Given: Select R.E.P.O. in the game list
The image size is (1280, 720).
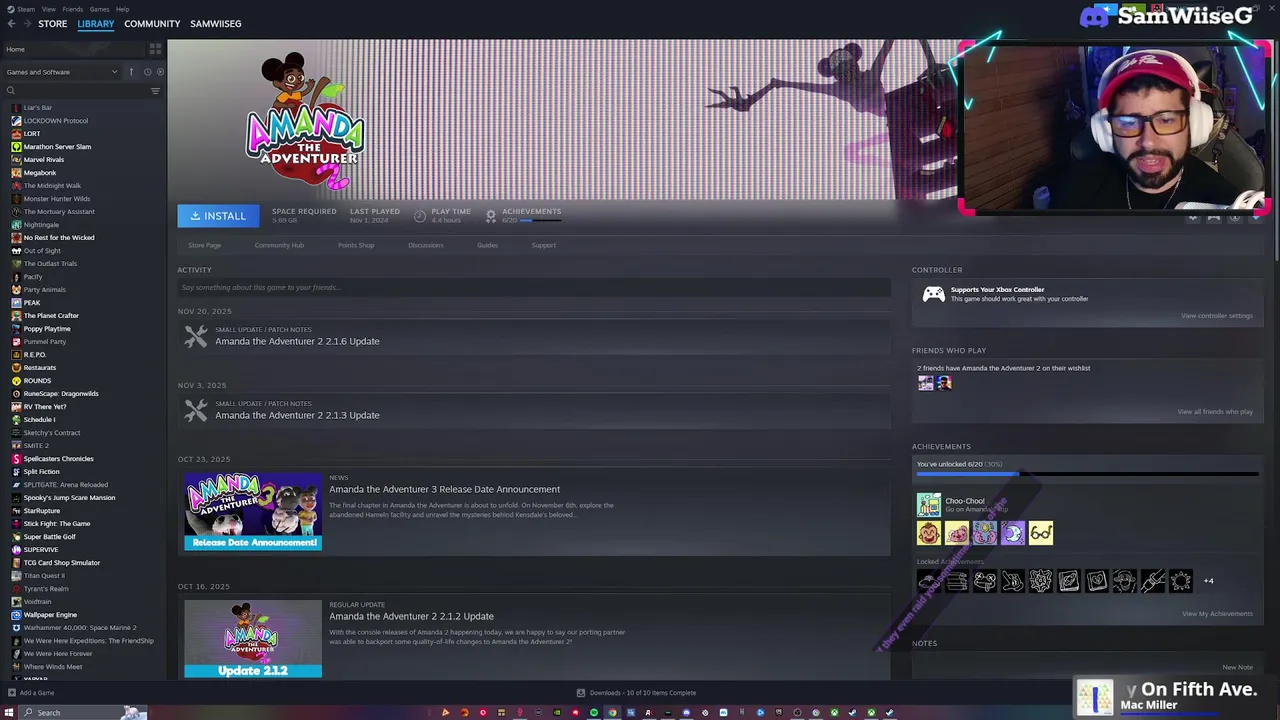Looking at the screenshot, I should click(x=34, y=354).
